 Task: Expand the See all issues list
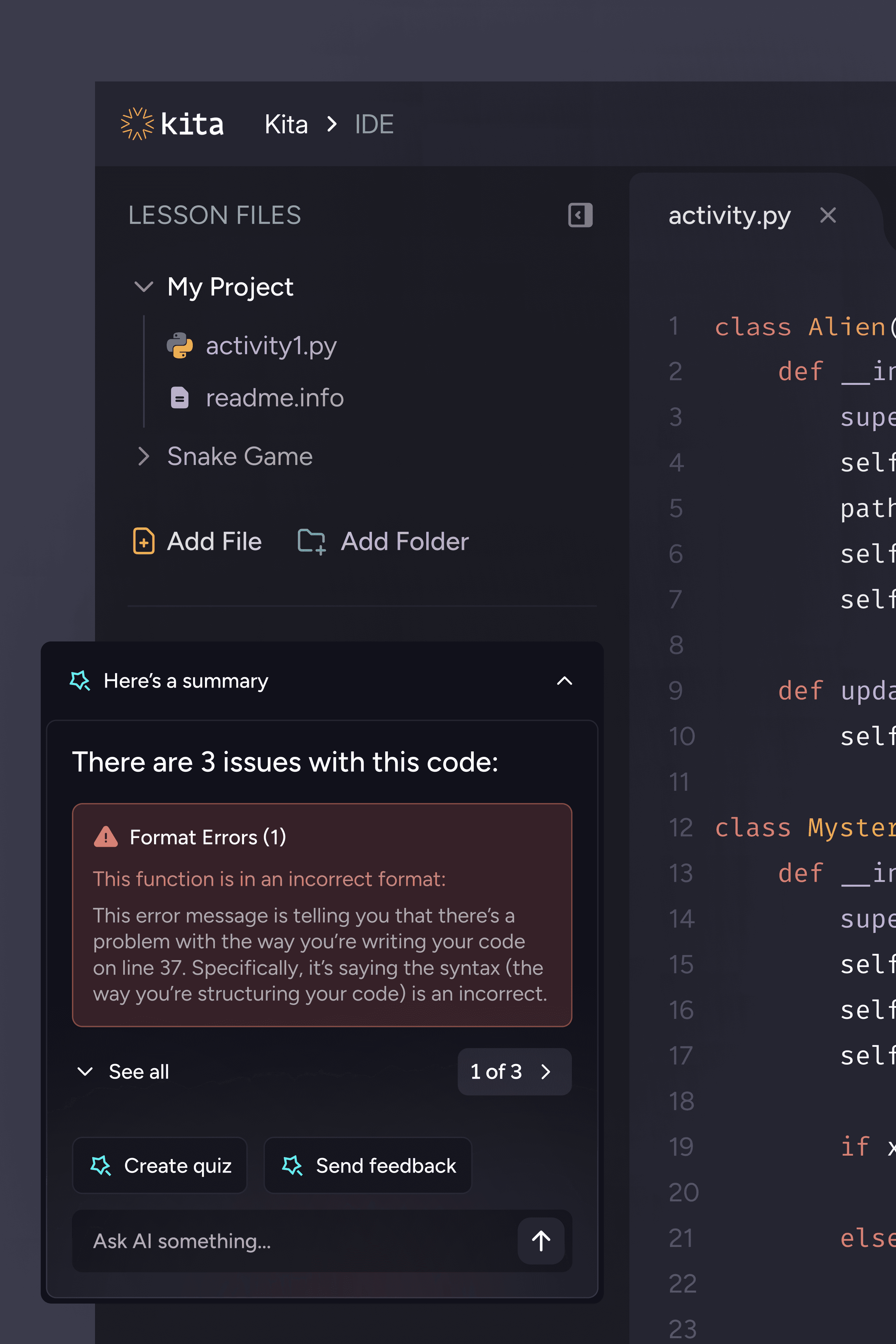click(85, 1071)
